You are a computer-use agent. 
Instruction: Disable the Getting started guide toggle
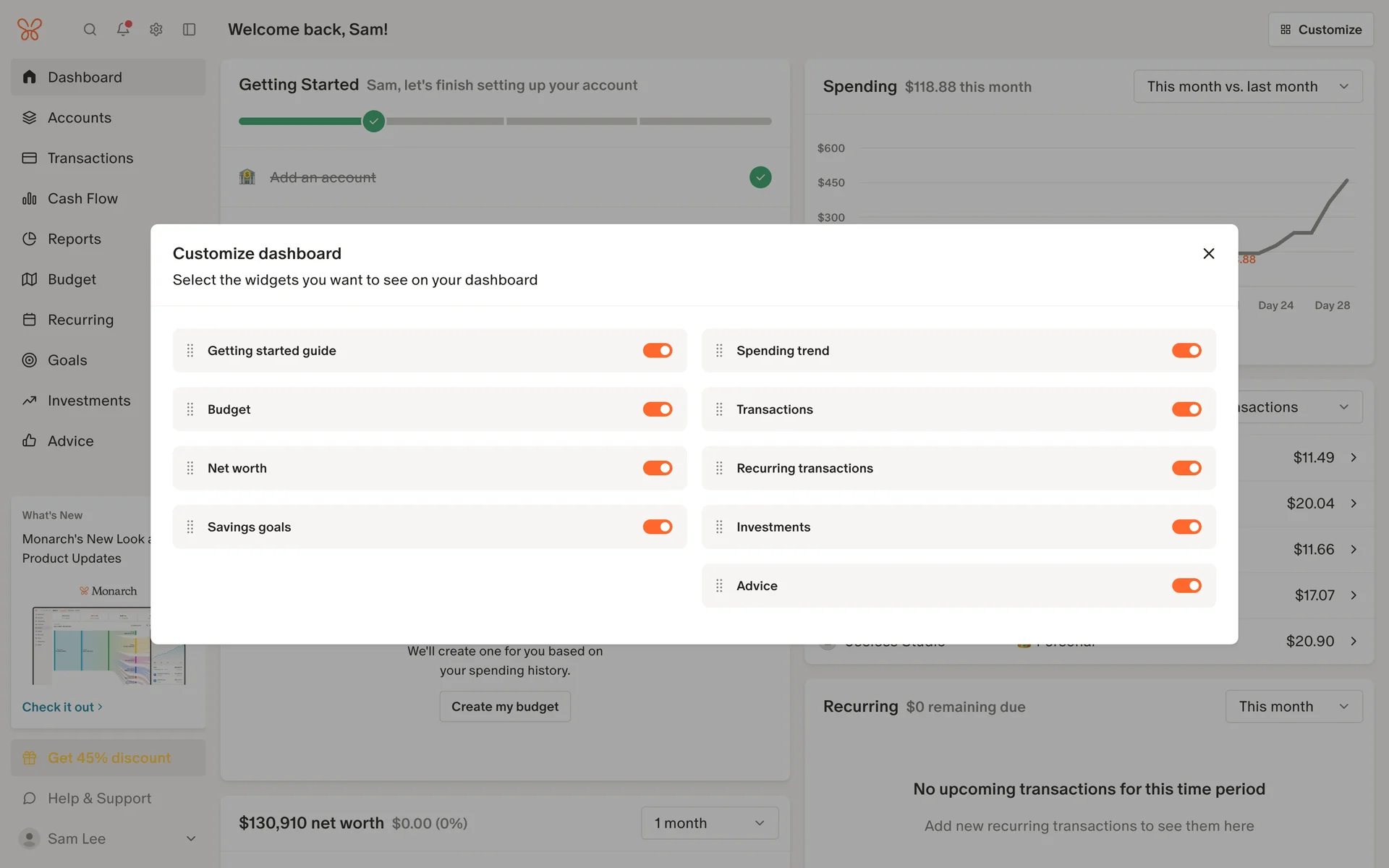click(657, 351)
